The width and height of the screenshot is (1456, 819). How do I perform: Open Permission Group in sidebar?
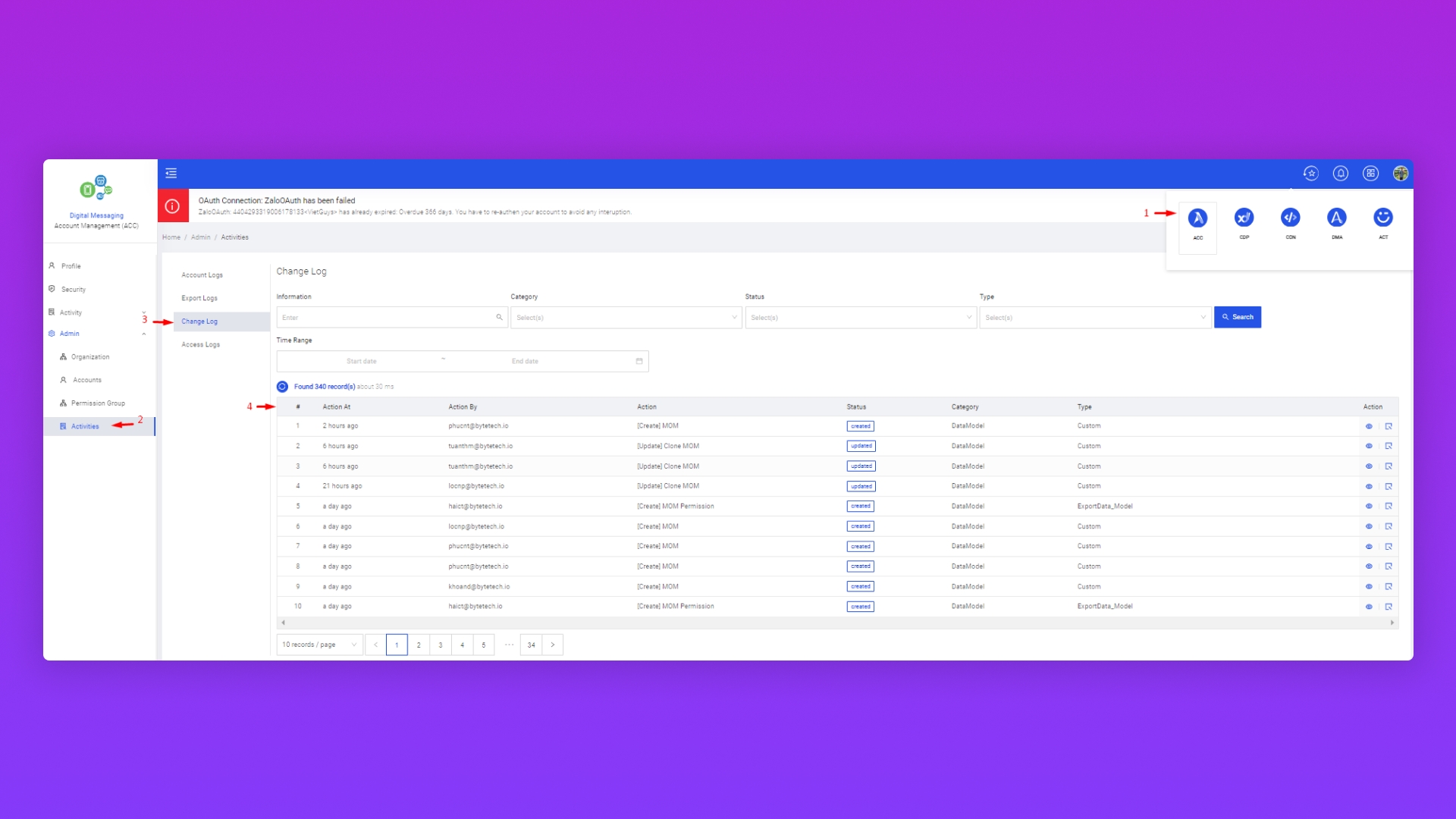point(98,403)
